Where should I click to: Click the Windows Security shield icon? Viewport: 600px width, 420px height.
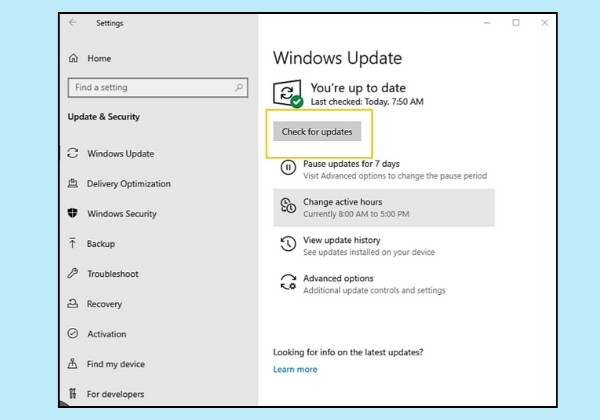pos(73,213)
